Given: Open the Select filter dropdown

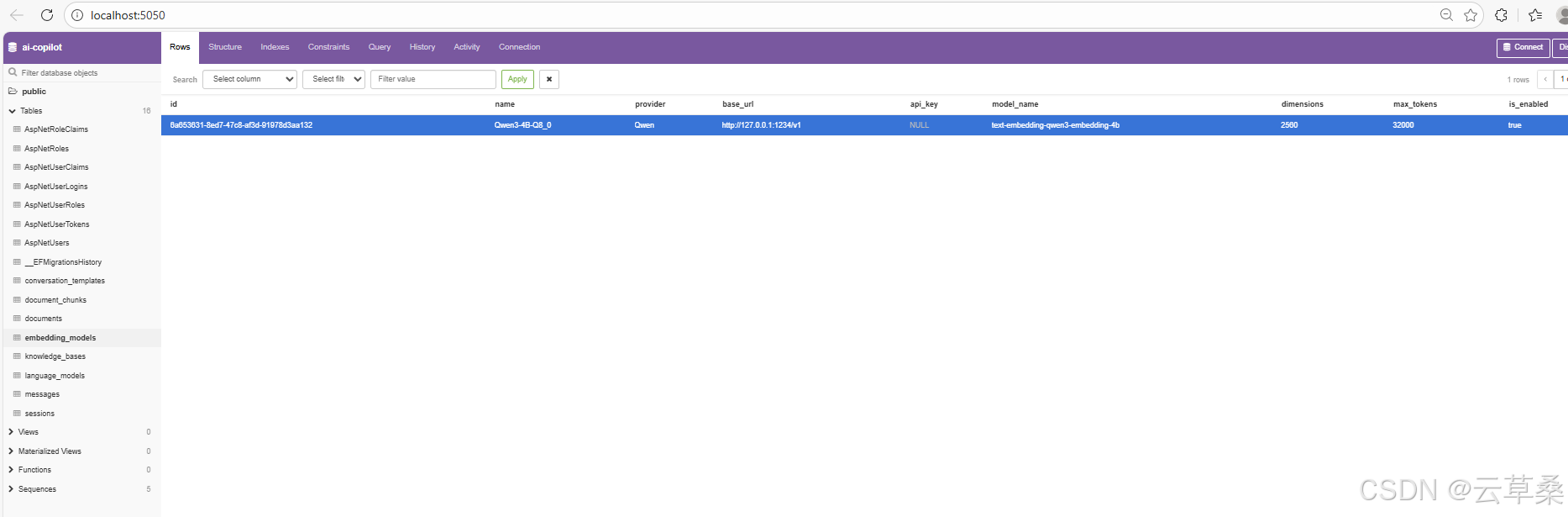Looking at the screenshot, I should tap(333, 79).
